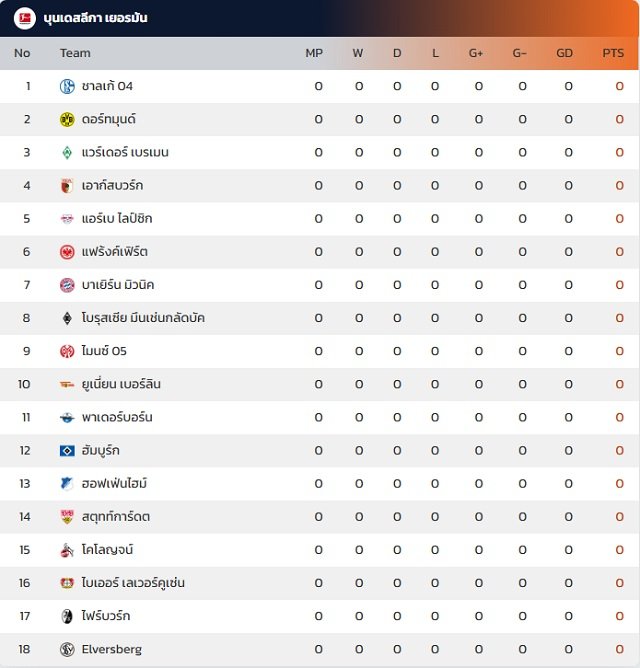Click the Mainz 05 red crest
Viewport: 640px width, 668px height.
[67, 351]
